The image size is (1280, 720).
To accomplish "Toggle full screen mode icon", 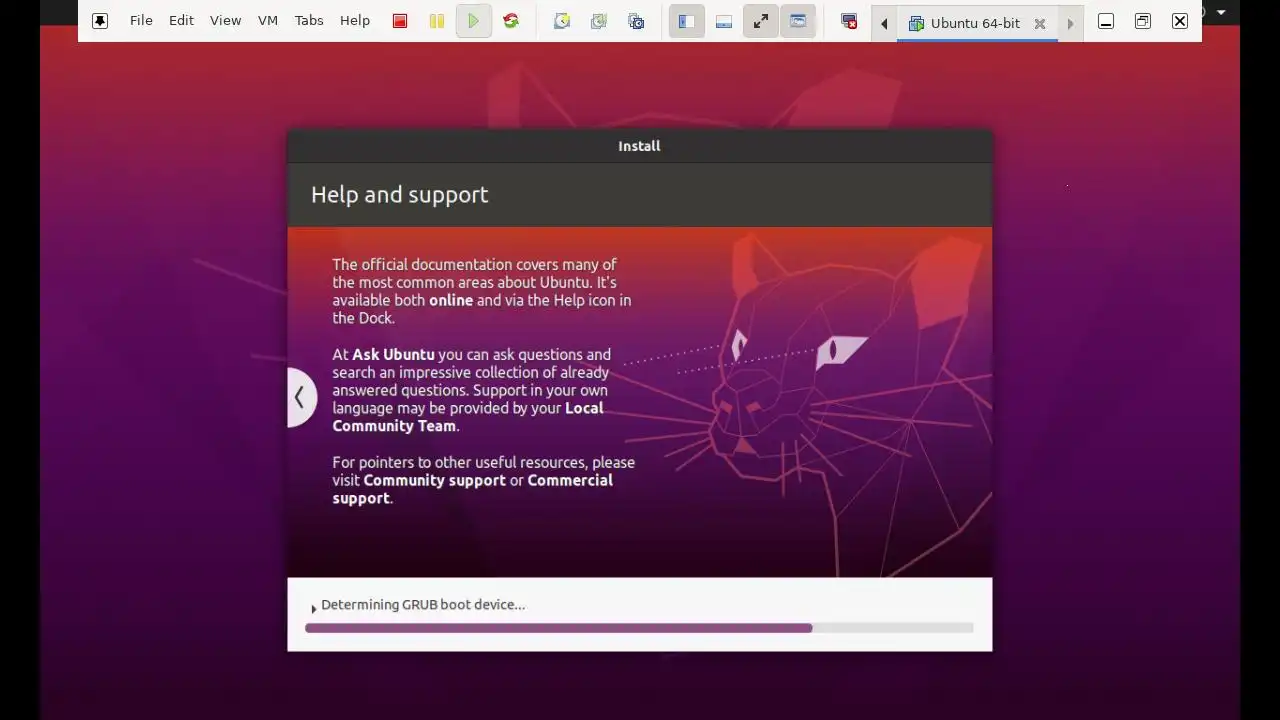I will [761, 21].
